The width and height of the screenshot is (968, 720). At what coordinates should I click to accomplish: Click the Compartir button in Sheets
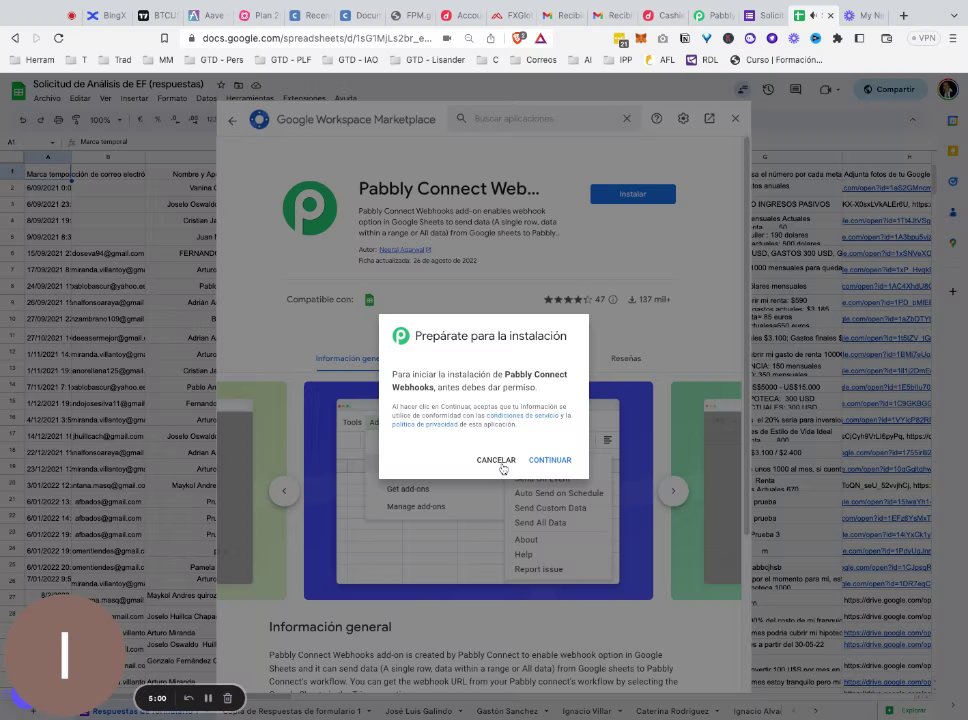point(889,90)
